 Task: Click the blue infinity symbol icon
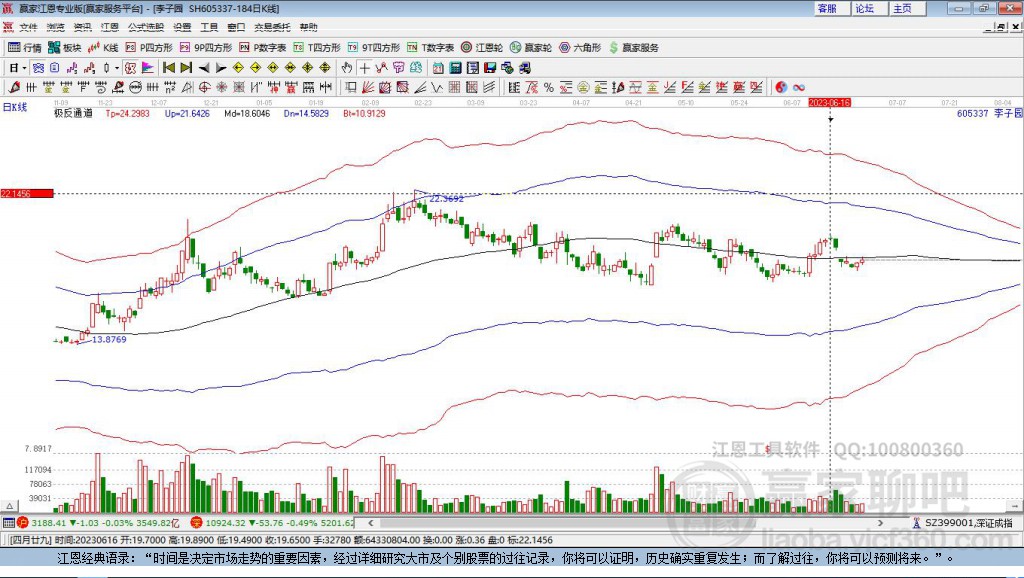pos(799,88)
